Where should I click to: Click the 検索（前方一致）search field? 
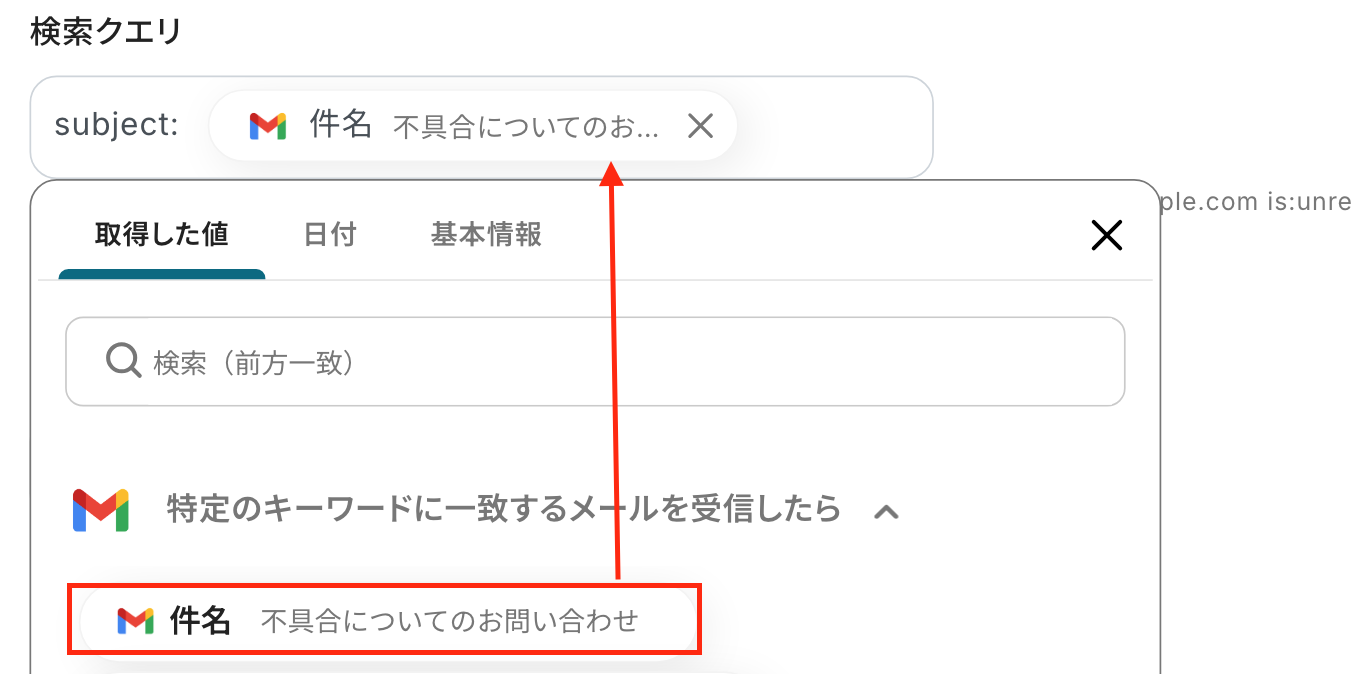coord(620,362)
